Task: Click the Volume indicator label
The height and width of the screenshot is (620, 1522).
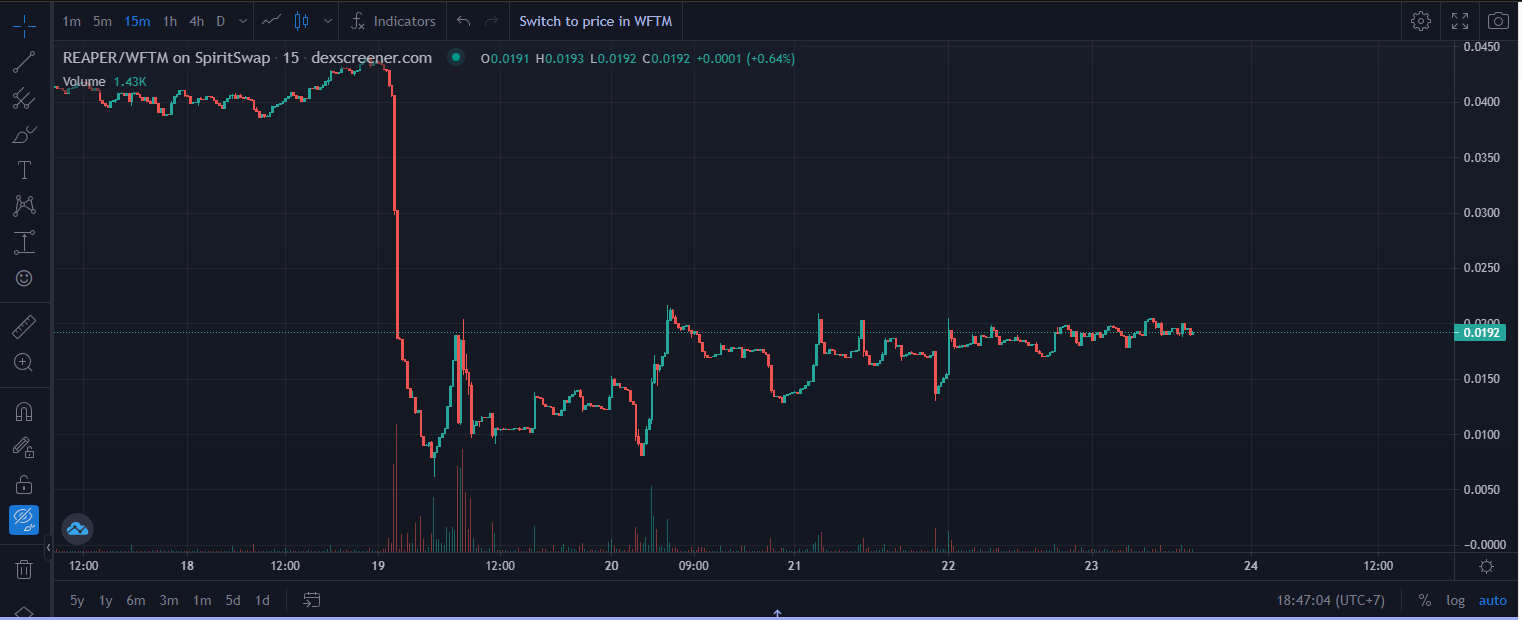Action: [x=84, y=81]
